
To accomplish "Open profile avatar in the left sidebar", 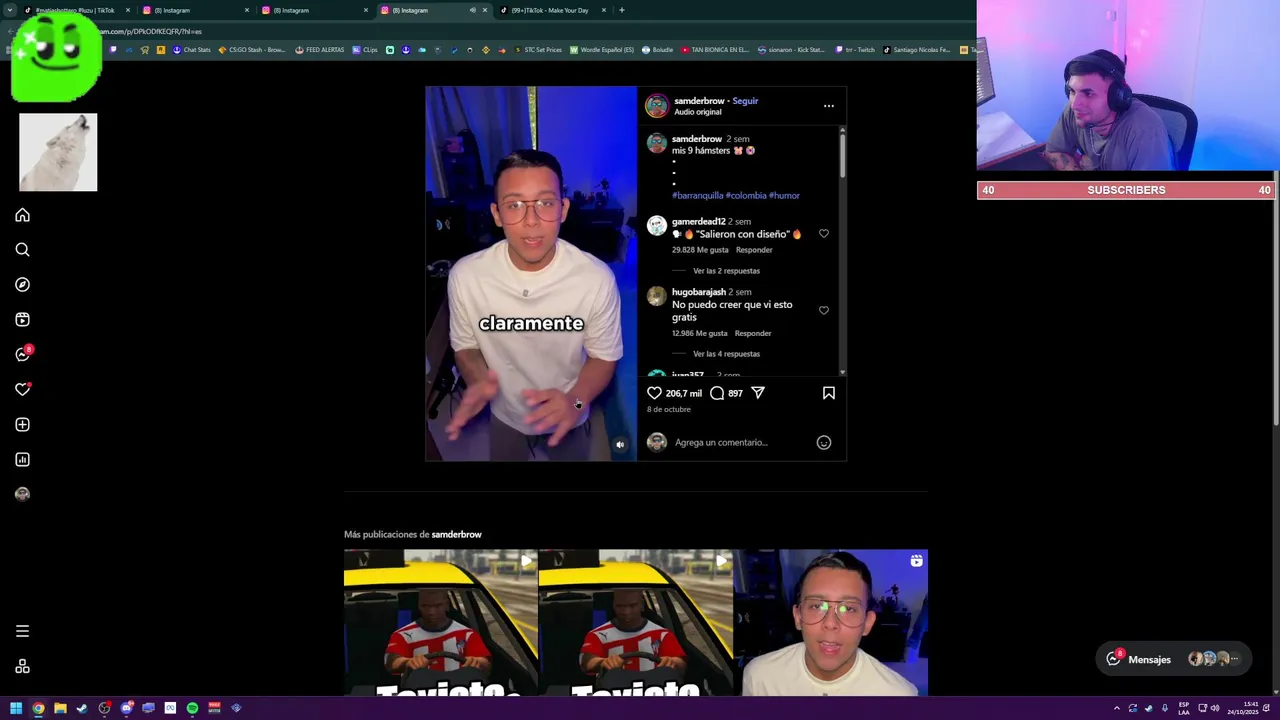I will 22,494.
